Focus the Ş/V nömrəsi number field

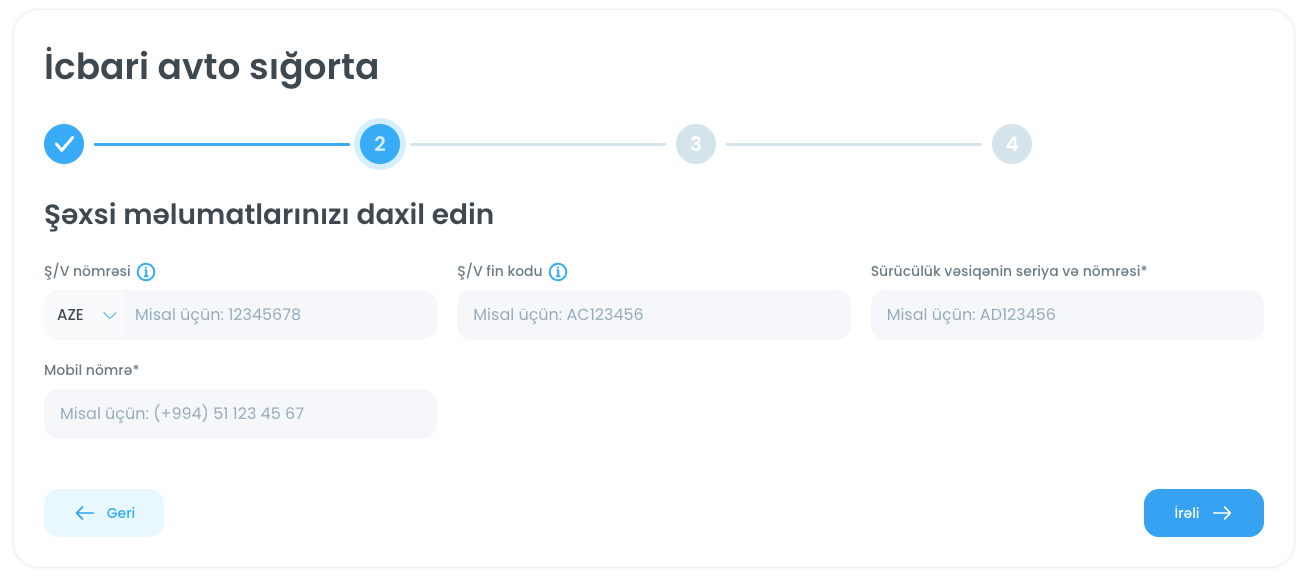tap(280, 315)
